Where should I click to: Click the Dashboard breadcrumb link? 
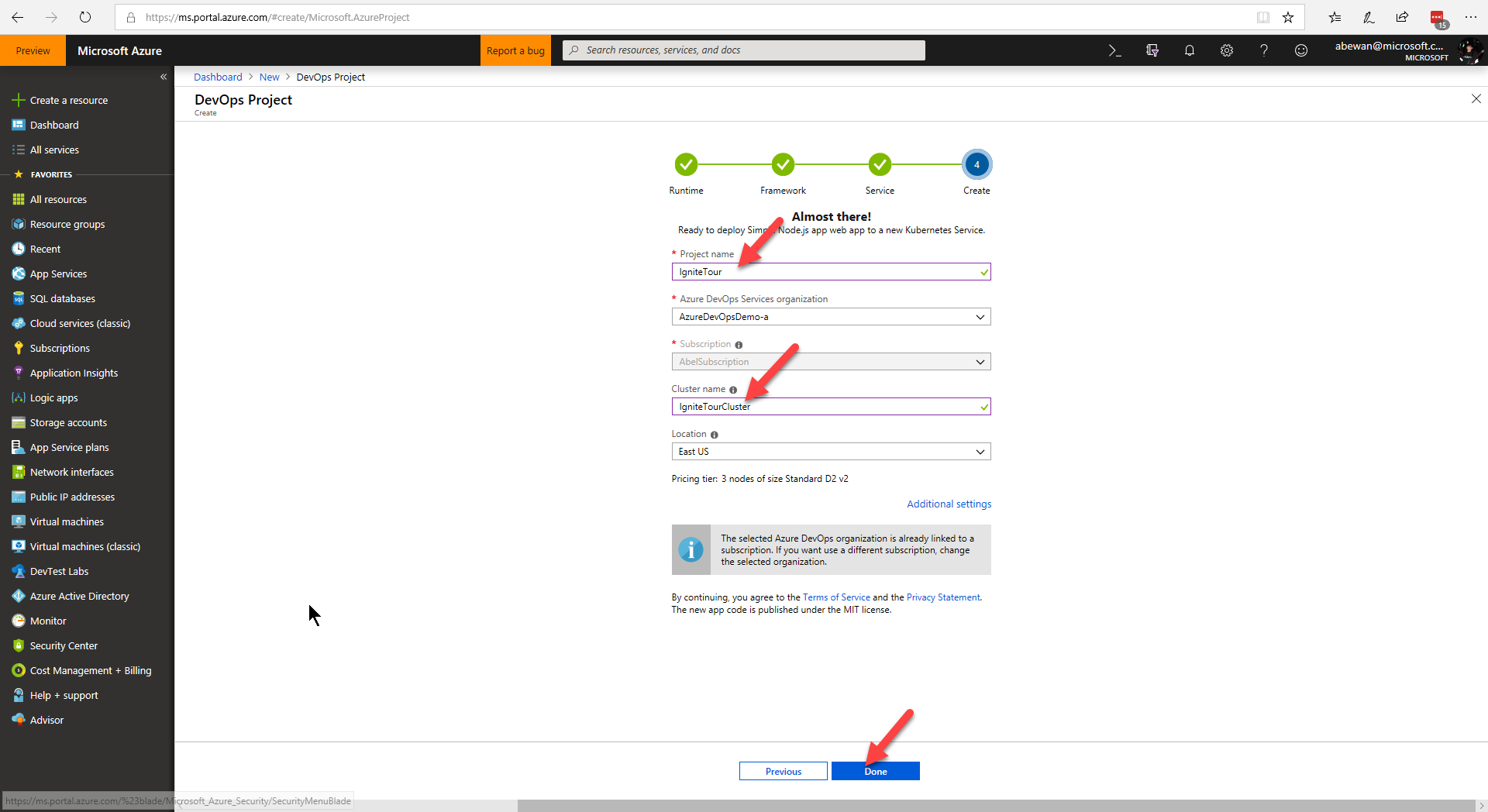point(218,77)
